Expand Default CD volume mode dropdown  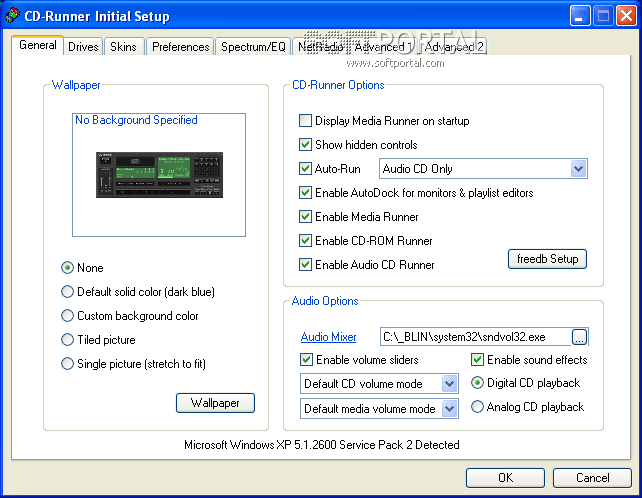pyautogui.click(x=379, y=384)
